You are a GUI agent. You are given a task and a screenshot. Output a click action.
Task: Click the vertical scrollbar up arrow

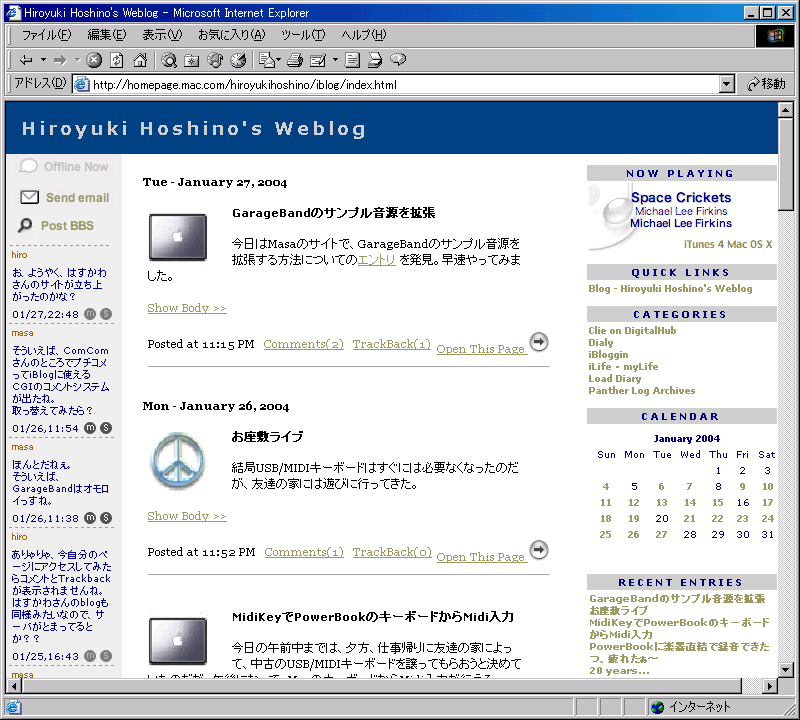tap(786, 109)
